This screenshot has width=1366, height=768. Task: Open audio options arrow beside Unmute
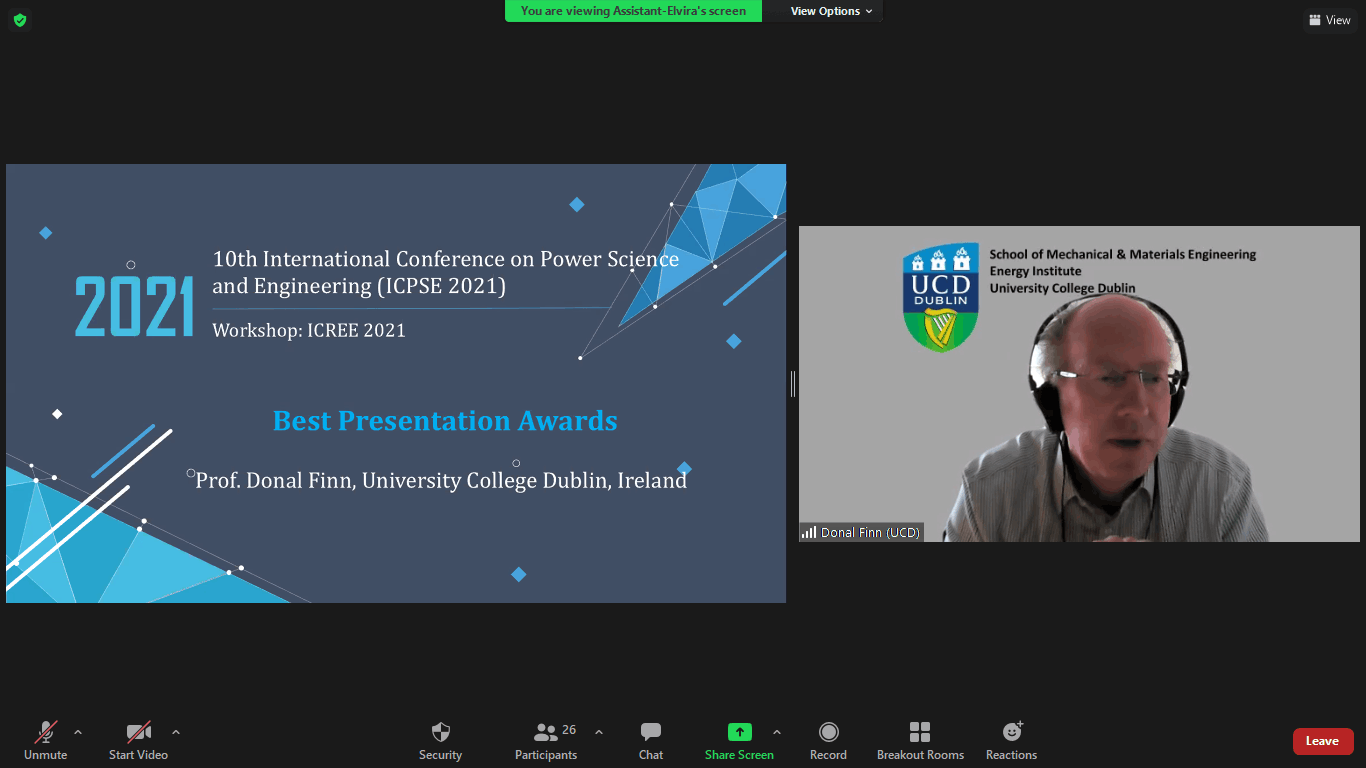coord(78,732)
